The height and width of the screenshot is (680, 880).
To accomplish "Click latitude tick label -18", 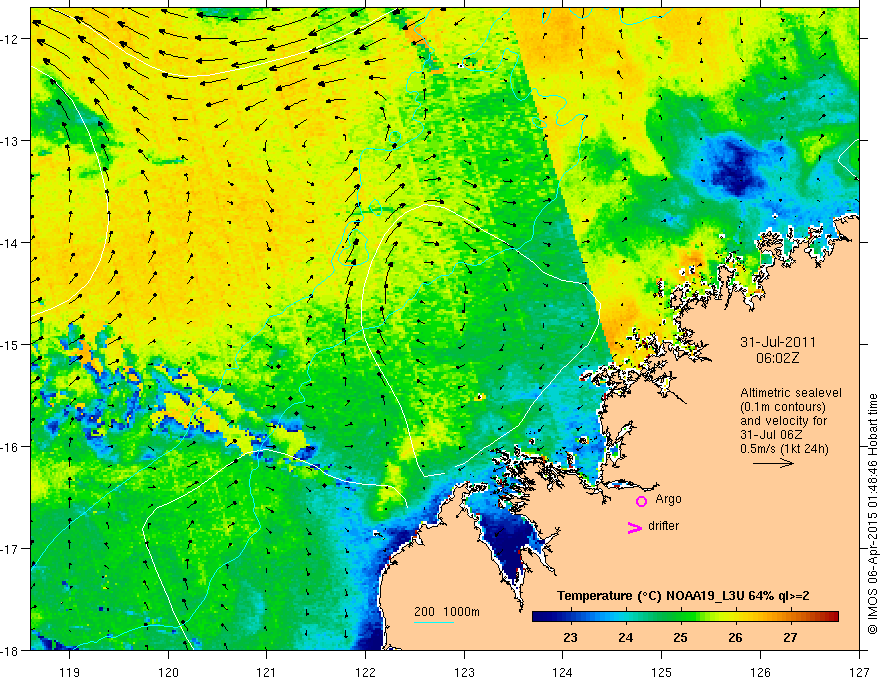I will coord(10,650).
